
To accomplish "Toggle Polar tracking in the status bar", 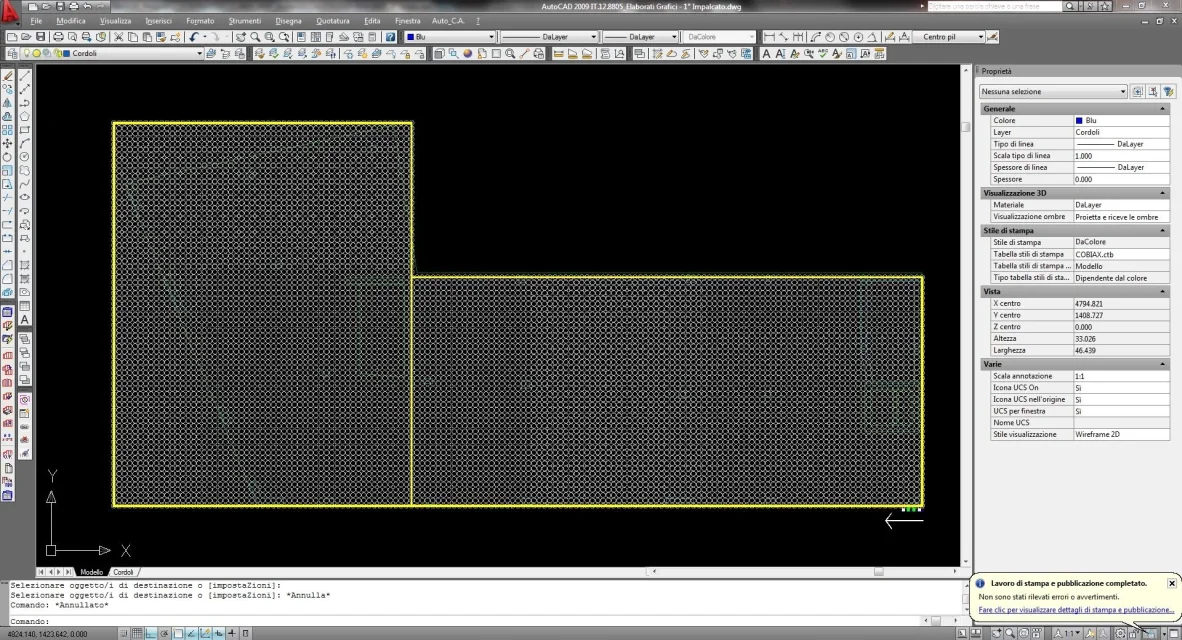I will coord(164,633).
